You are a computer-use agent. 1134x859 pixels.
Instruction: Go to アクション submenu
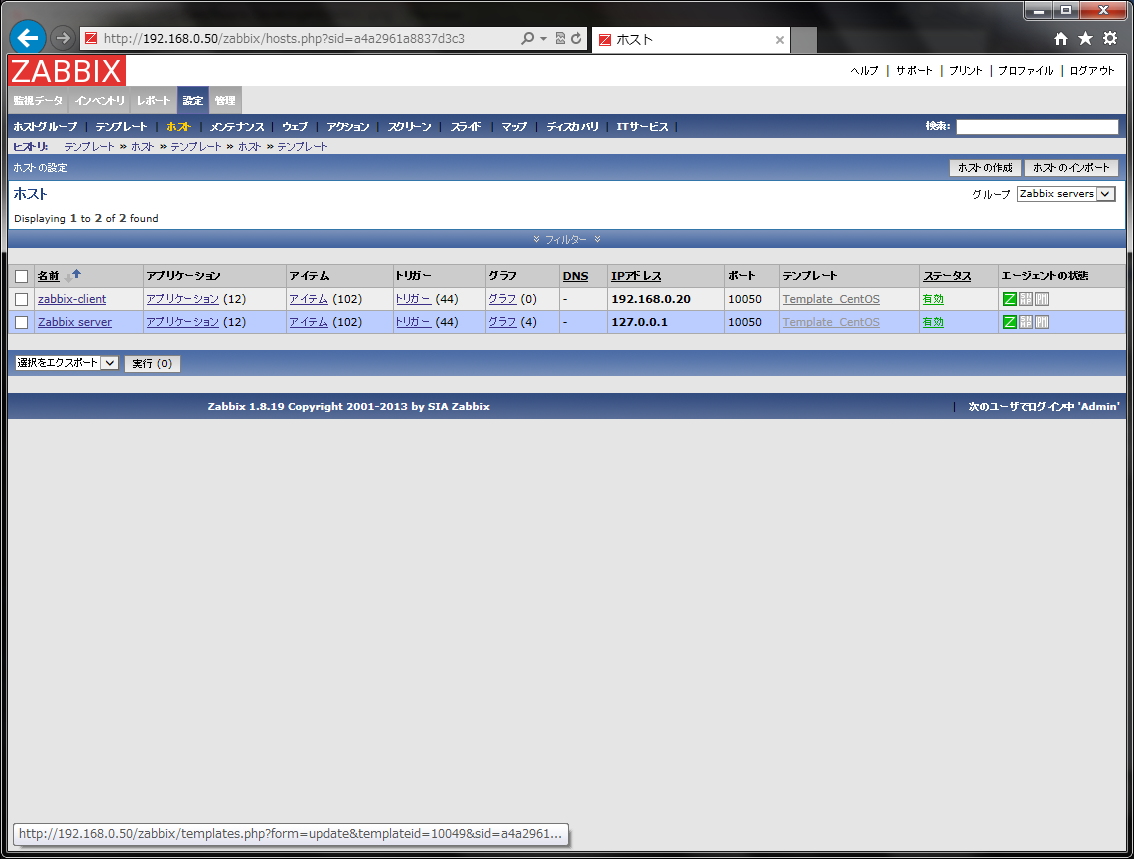point(347,127)
